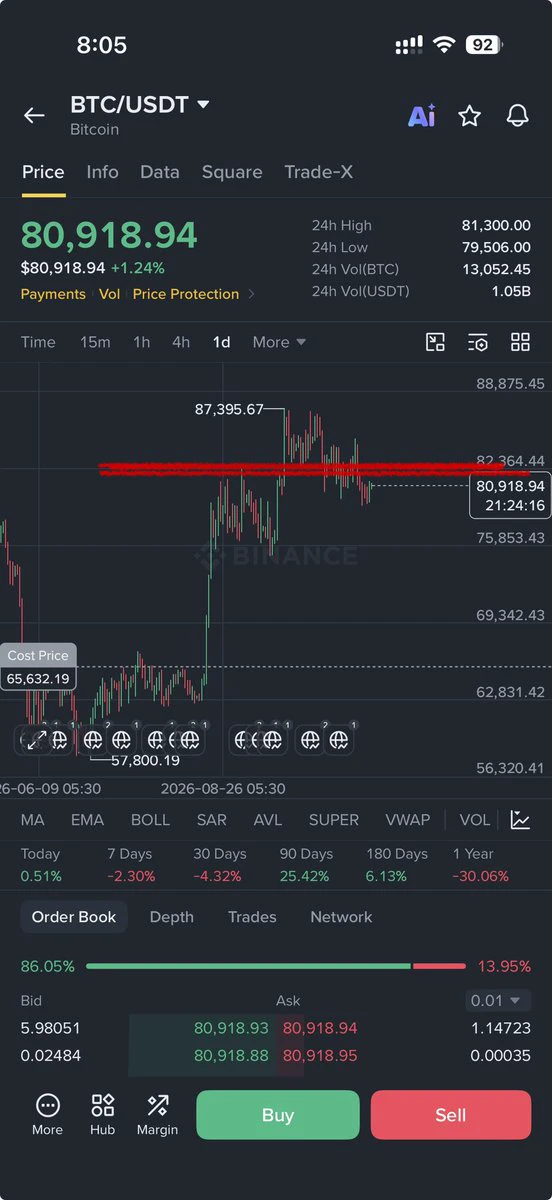Open the indicator settings chart icon
552x1200 pixels.
pos(520,820)
